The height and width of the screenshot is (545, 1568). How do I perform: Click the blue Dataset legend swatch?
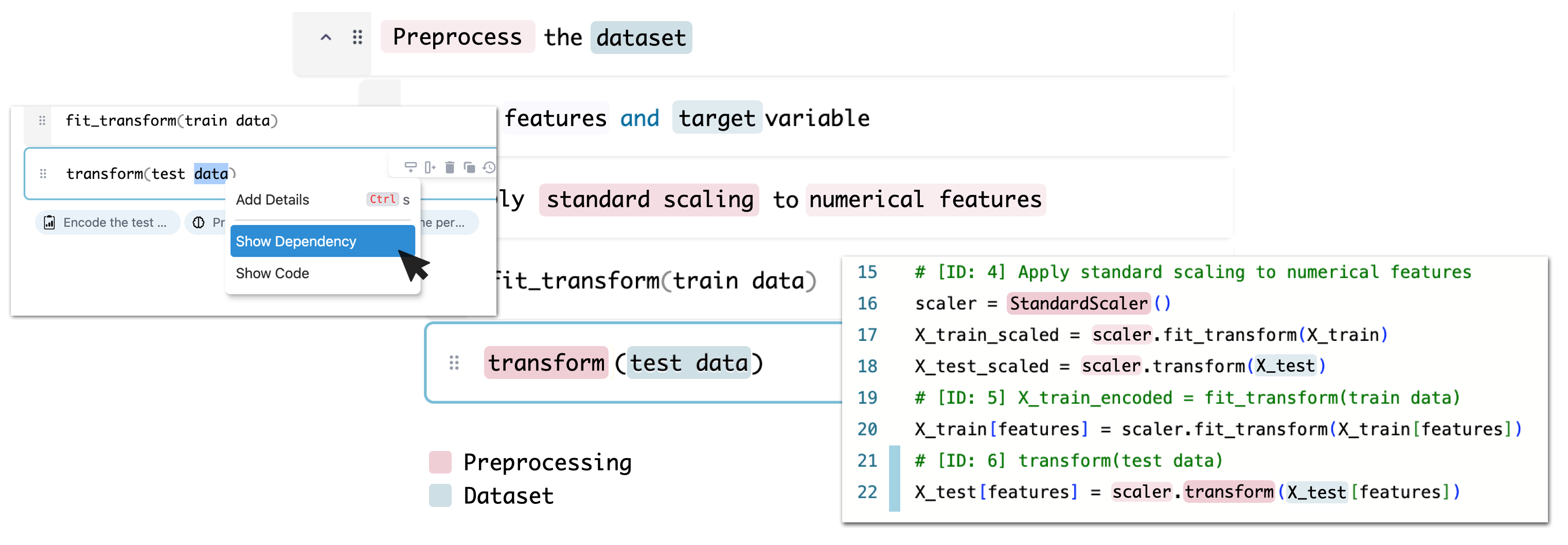pos(440,496)
